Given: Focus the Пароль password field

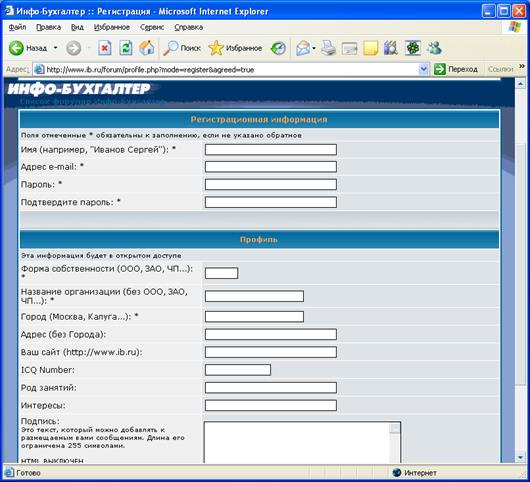Looking at the screenshot, I should 271,185.
